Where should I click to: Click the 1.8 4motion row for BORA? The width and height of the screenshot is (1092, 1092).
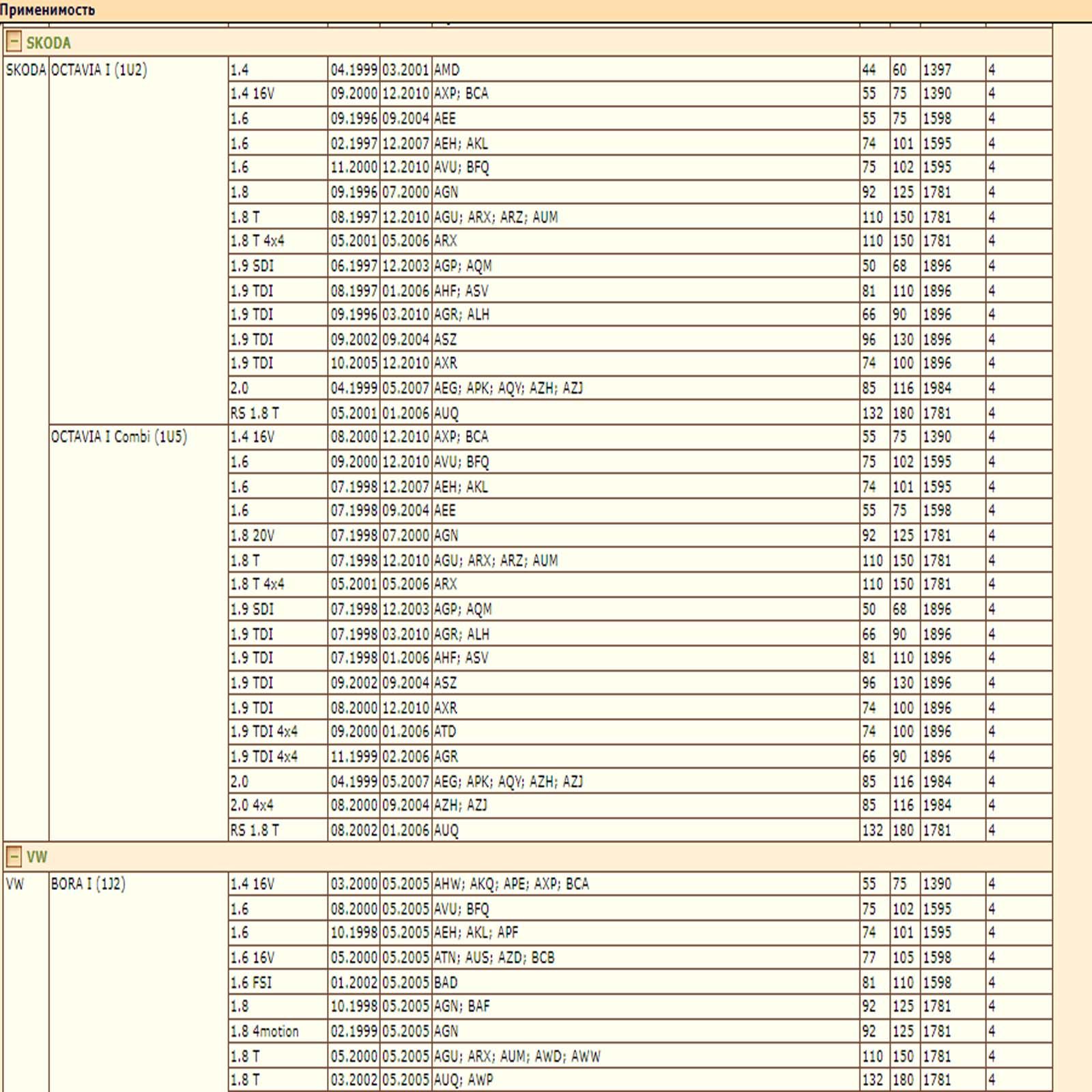tap(640, 1031)
